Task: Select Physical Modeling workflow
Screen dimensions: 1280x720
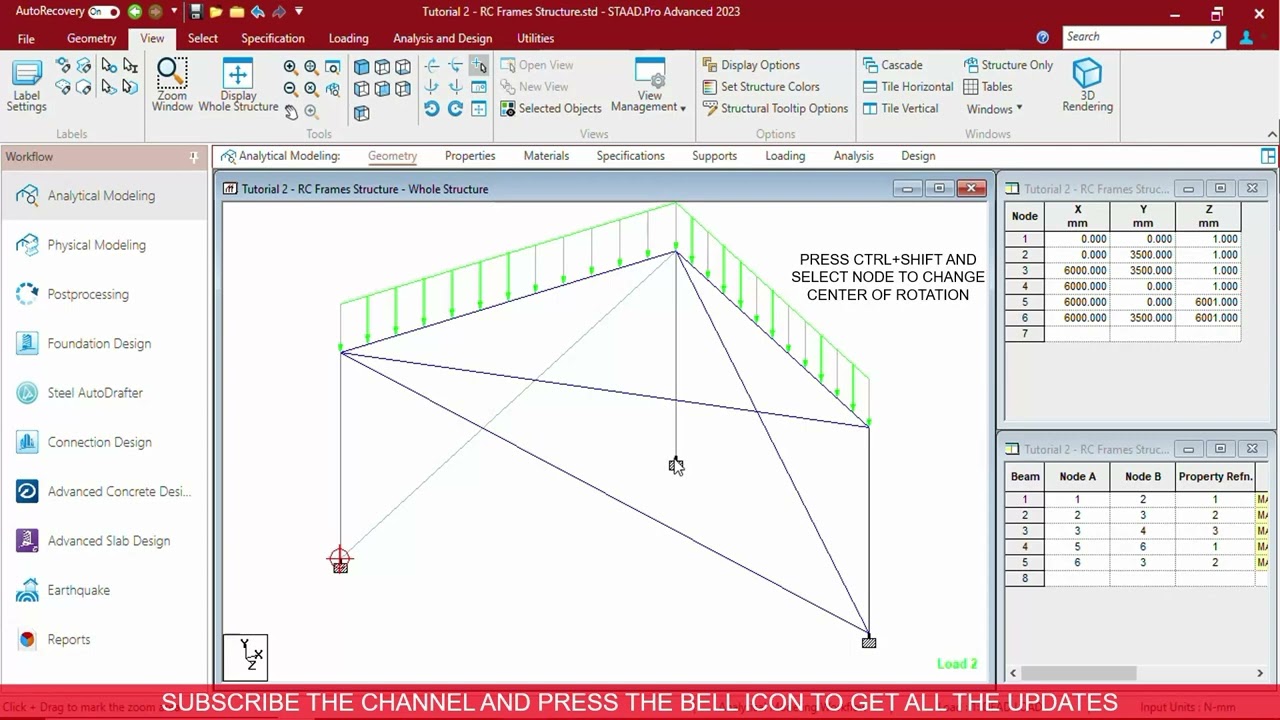Action: tap(96, 245)
